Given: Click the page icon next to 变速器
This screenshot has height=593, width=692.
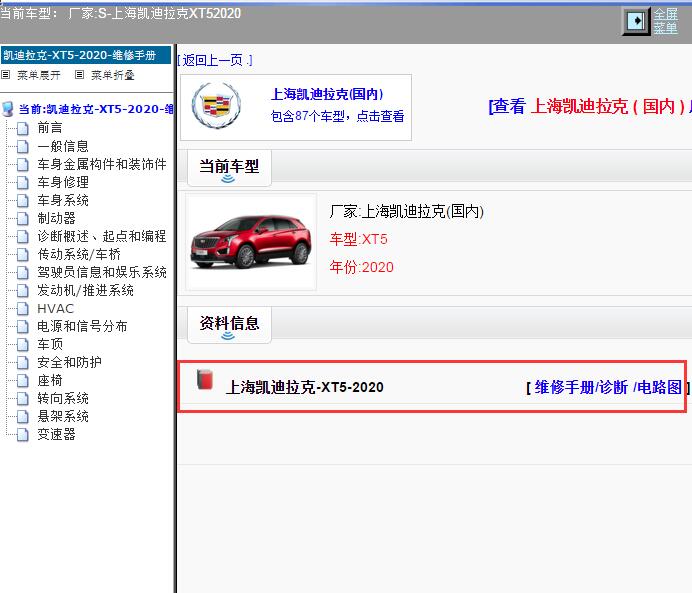Looking at the screenshot, I should (x=23, y=435).
